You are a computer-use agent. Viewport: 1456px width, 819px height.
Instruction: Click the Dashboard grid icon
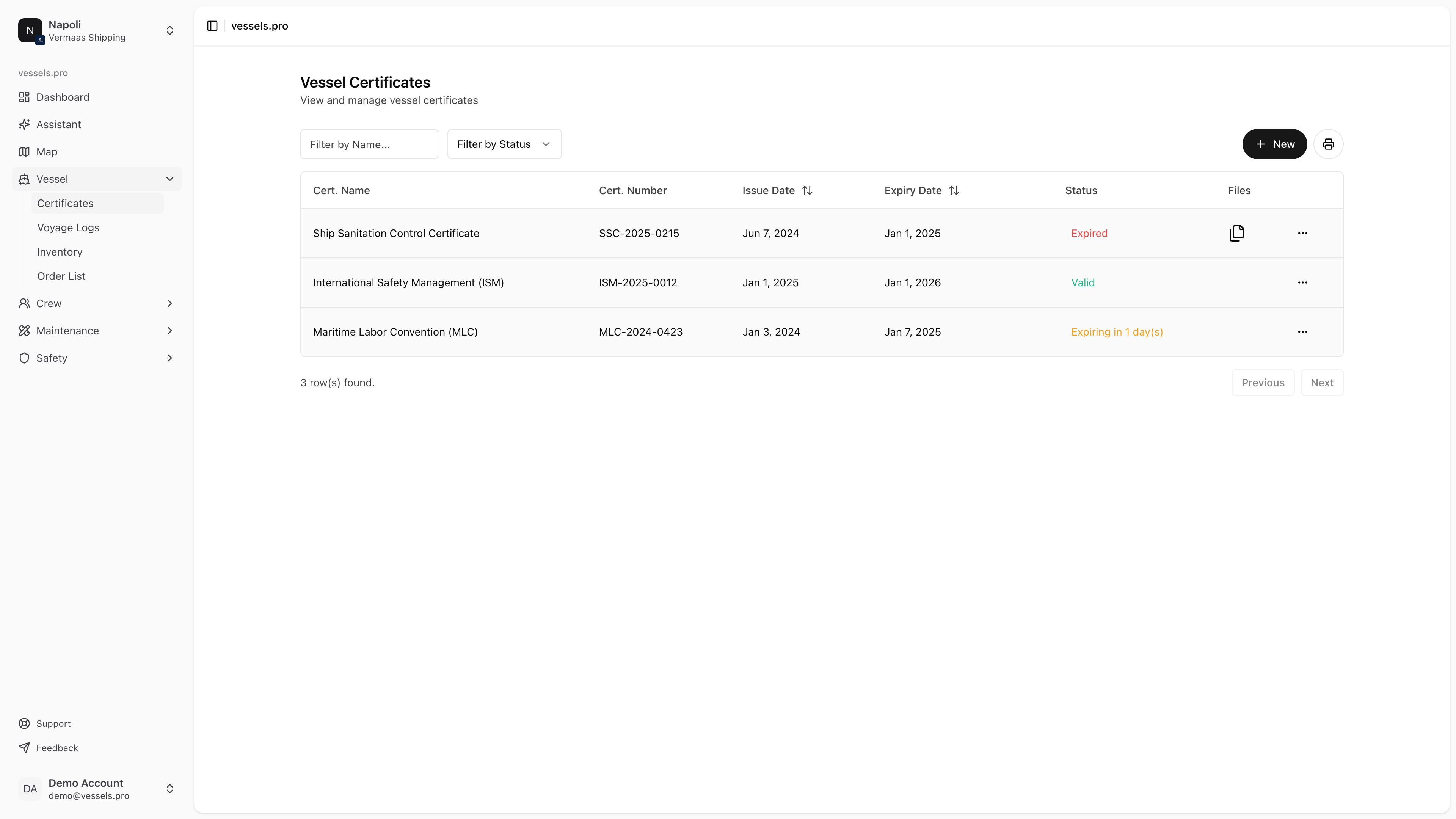(x=24, y=97)
